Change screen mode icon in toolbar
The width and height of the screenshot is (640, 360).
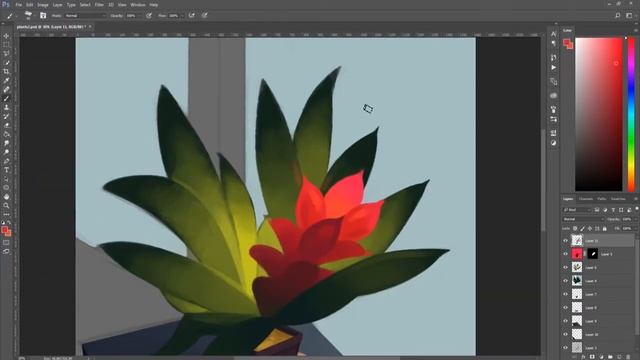click(x=6, y=251)
